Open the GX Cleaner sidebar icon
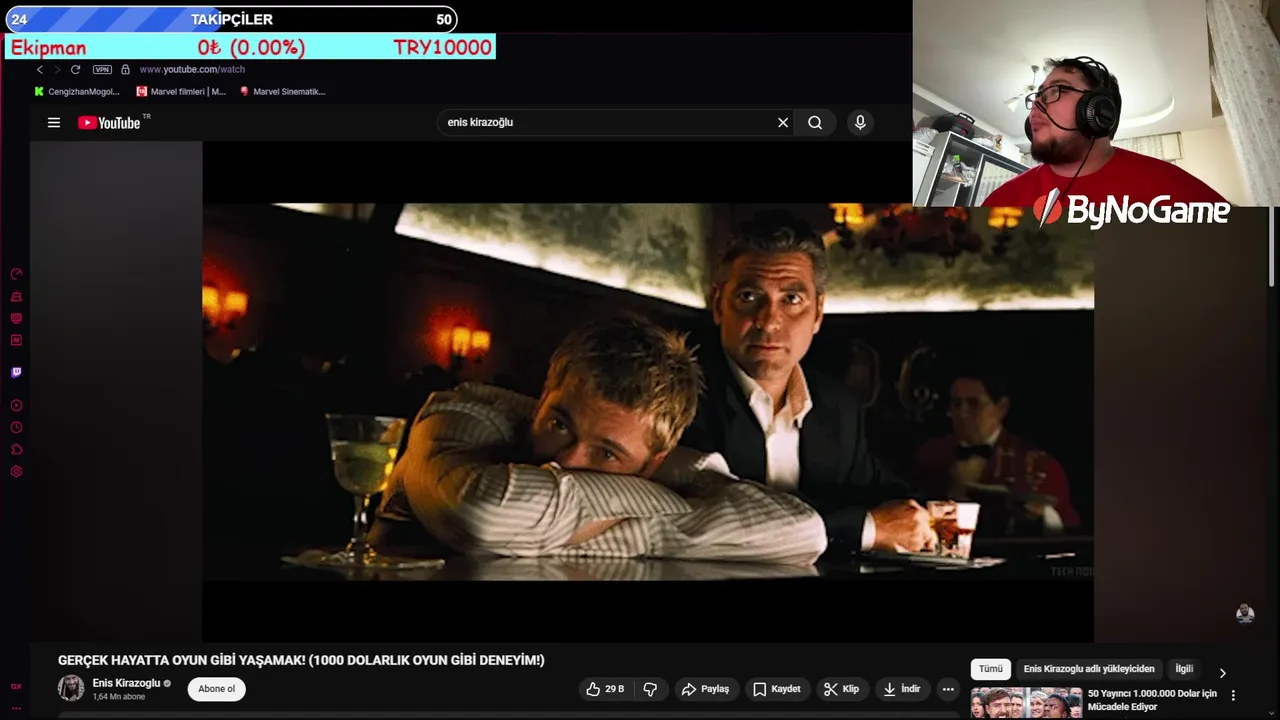This screenshot has height=720, width=1280. [16, 297]
